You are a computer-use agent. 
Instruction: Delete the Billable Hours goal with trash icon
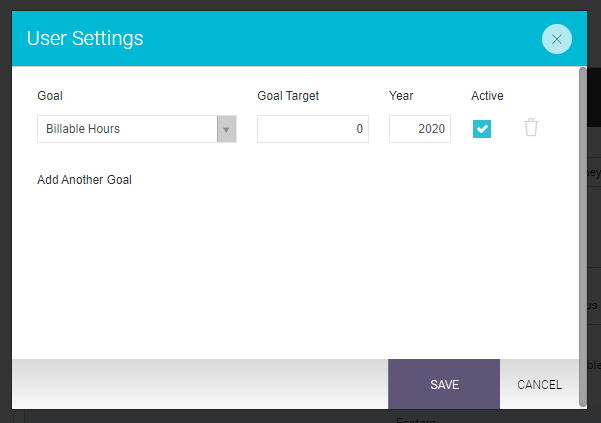pyautogui.click(x=531, y=128)
